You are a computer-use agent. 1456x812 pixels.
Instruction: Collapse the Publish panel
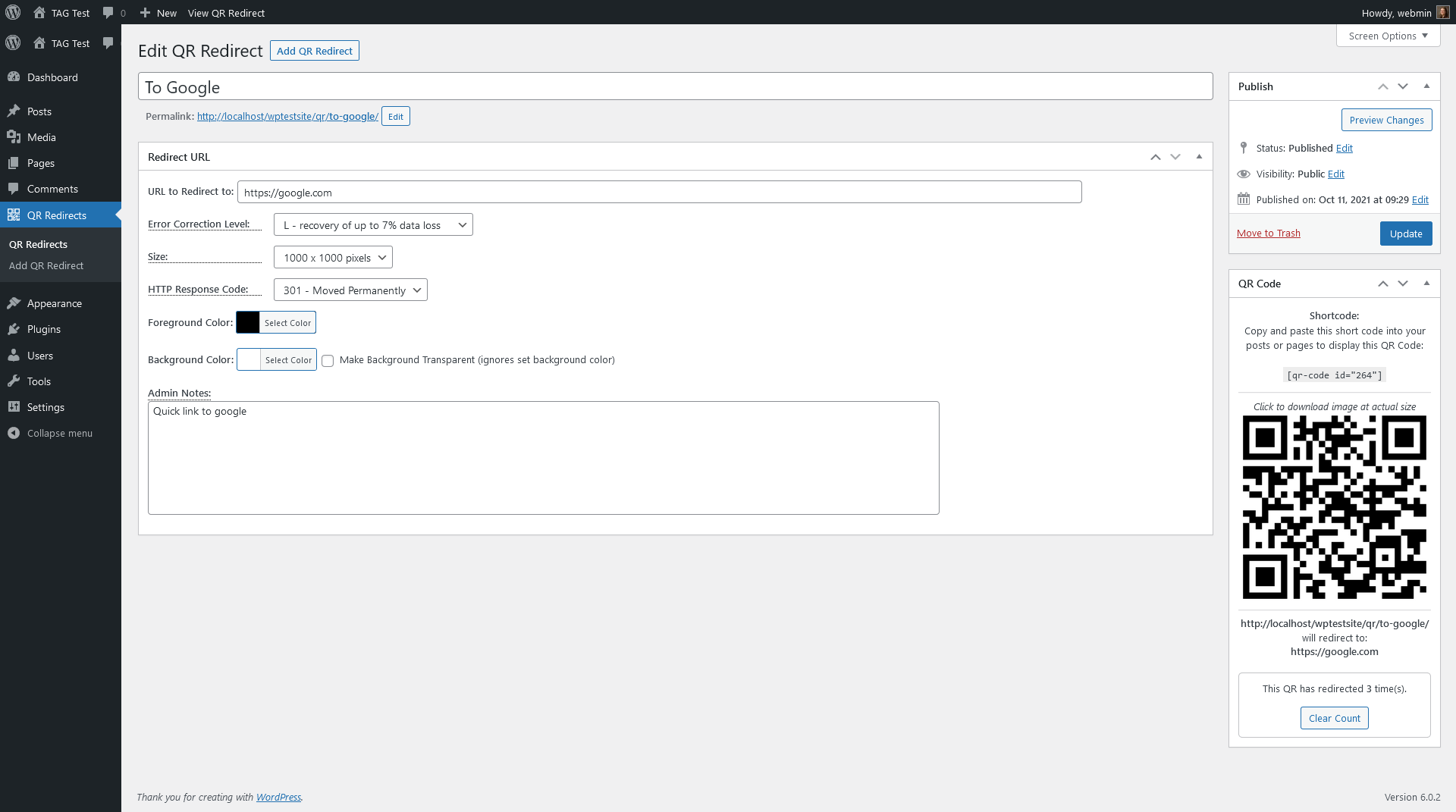click(x=1426, y=86)
